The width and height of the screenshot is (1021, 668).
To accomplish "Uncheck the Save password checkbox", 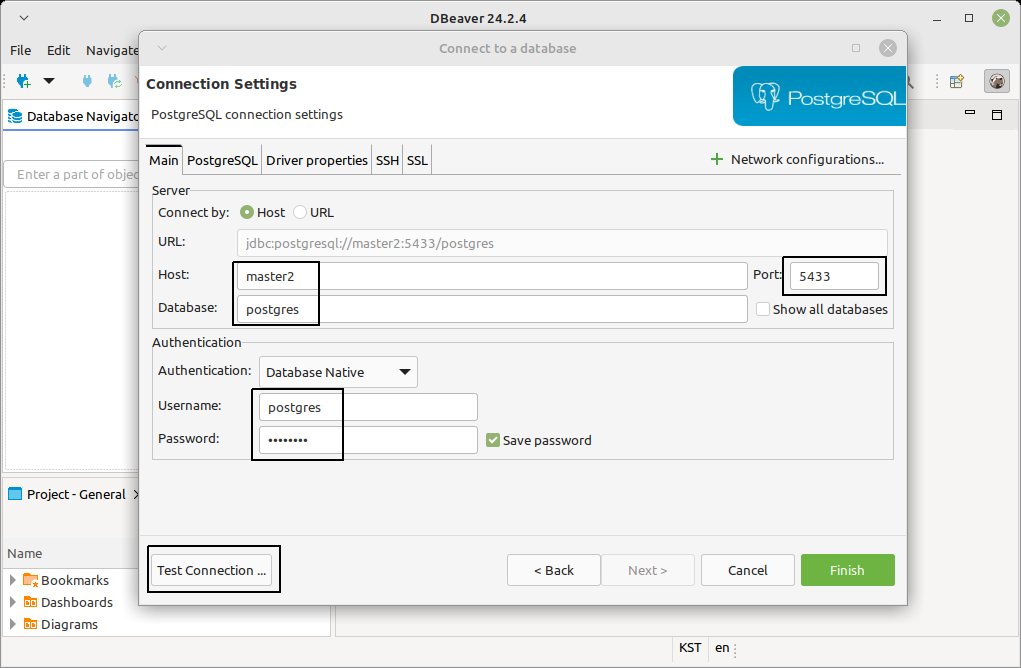I will coord(493,440).
